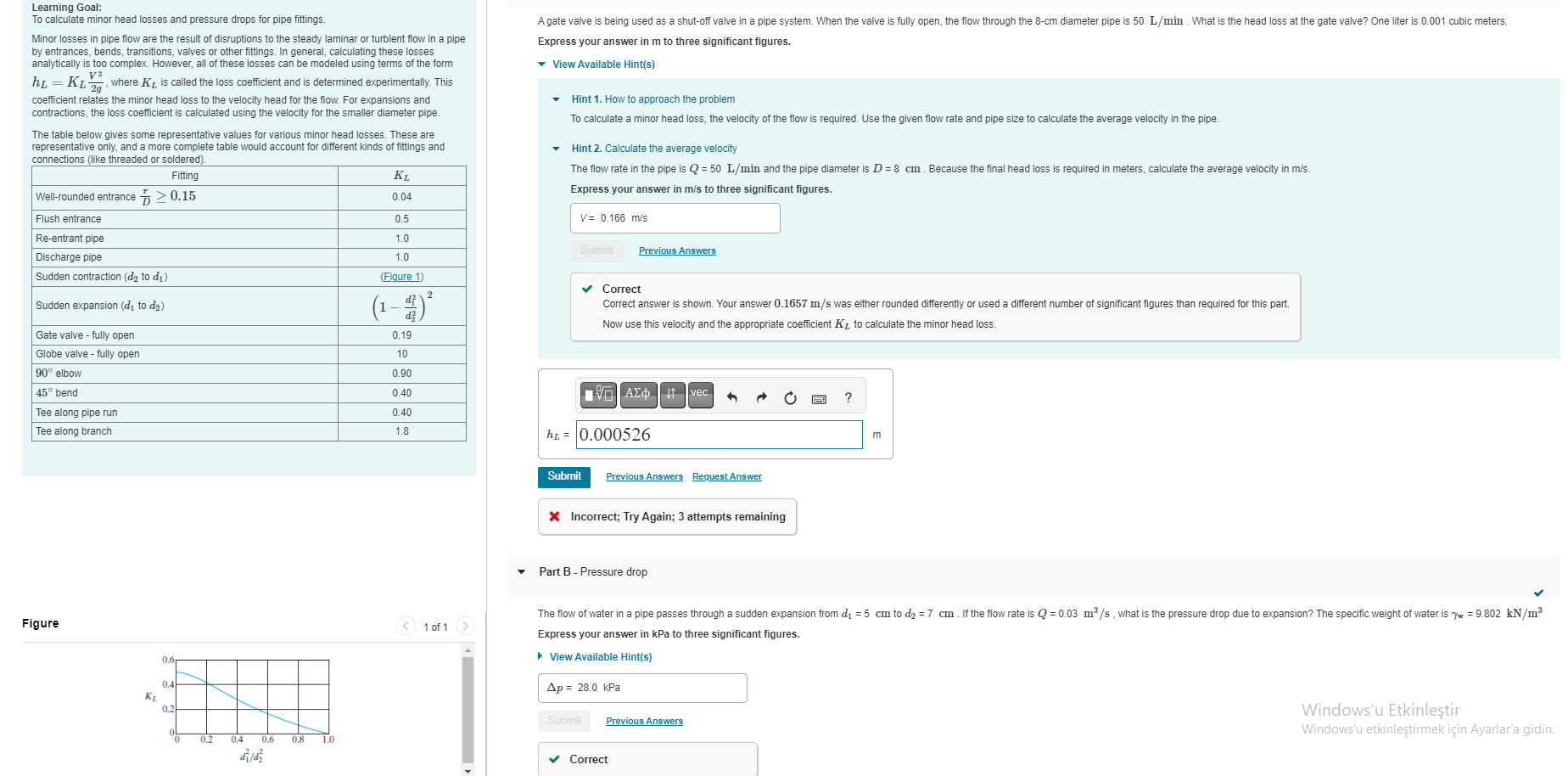The height and width of the screenshot is (776, 1568).
Task: Click the V = 0.166 m/s answer box
Action: tap(675, 218)
